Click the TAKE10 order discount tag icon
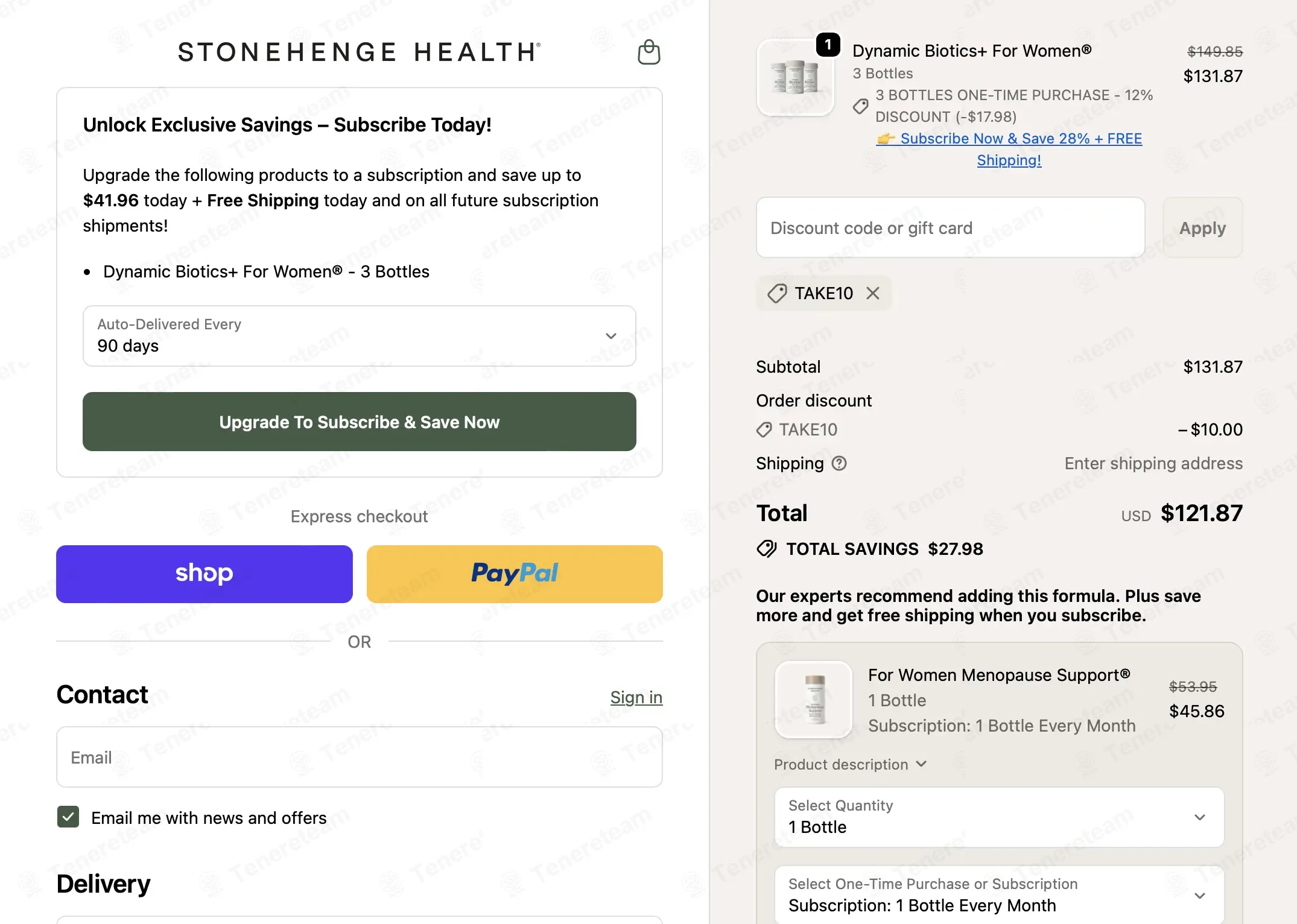Viewport: 1297px width, 924px height. click(x=764, y=429)
